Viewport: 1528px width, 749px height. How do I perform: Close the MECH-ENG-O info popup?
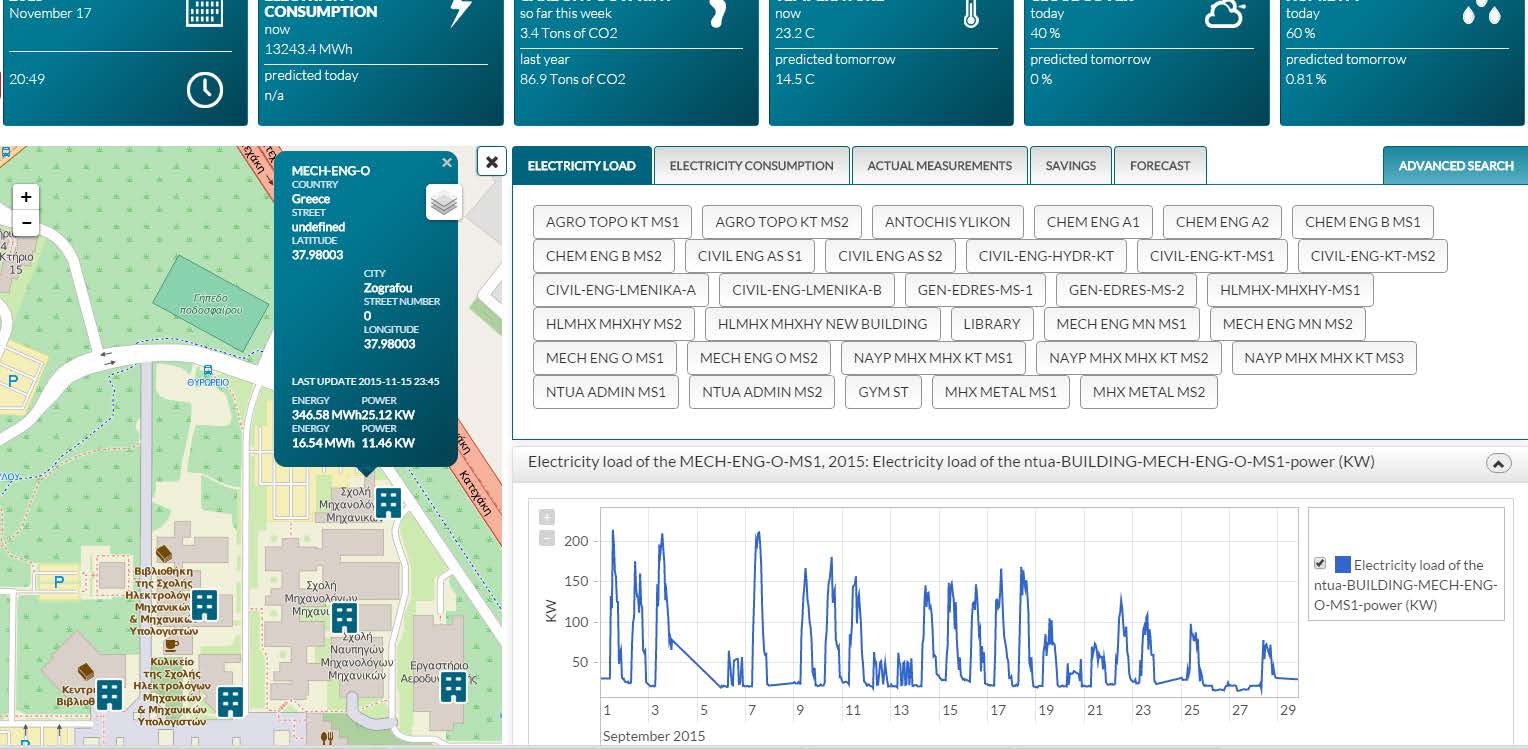[x=447, y=162]
